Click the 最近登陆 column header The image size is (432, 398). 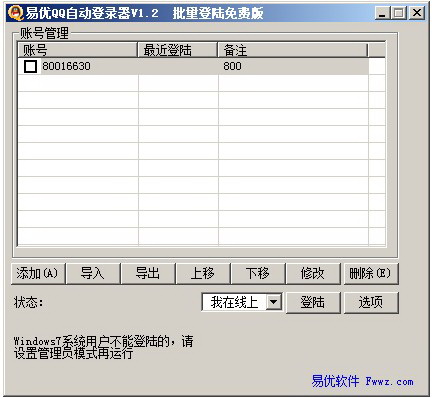coord(178,50)
